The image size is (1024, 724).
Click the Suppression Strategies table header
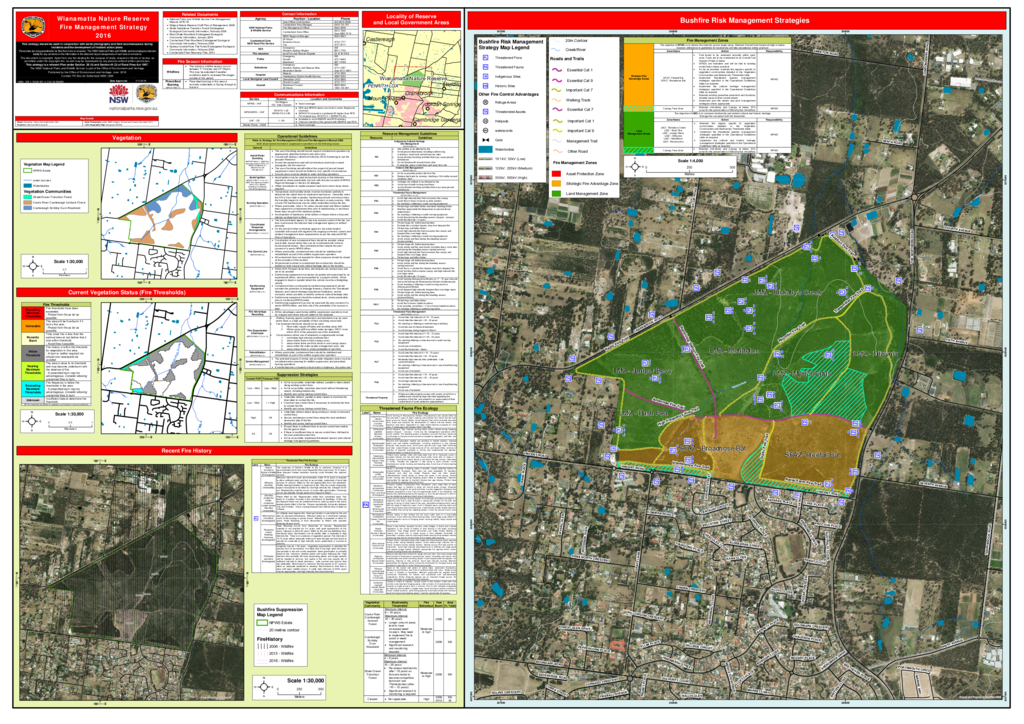coord(297,375)
